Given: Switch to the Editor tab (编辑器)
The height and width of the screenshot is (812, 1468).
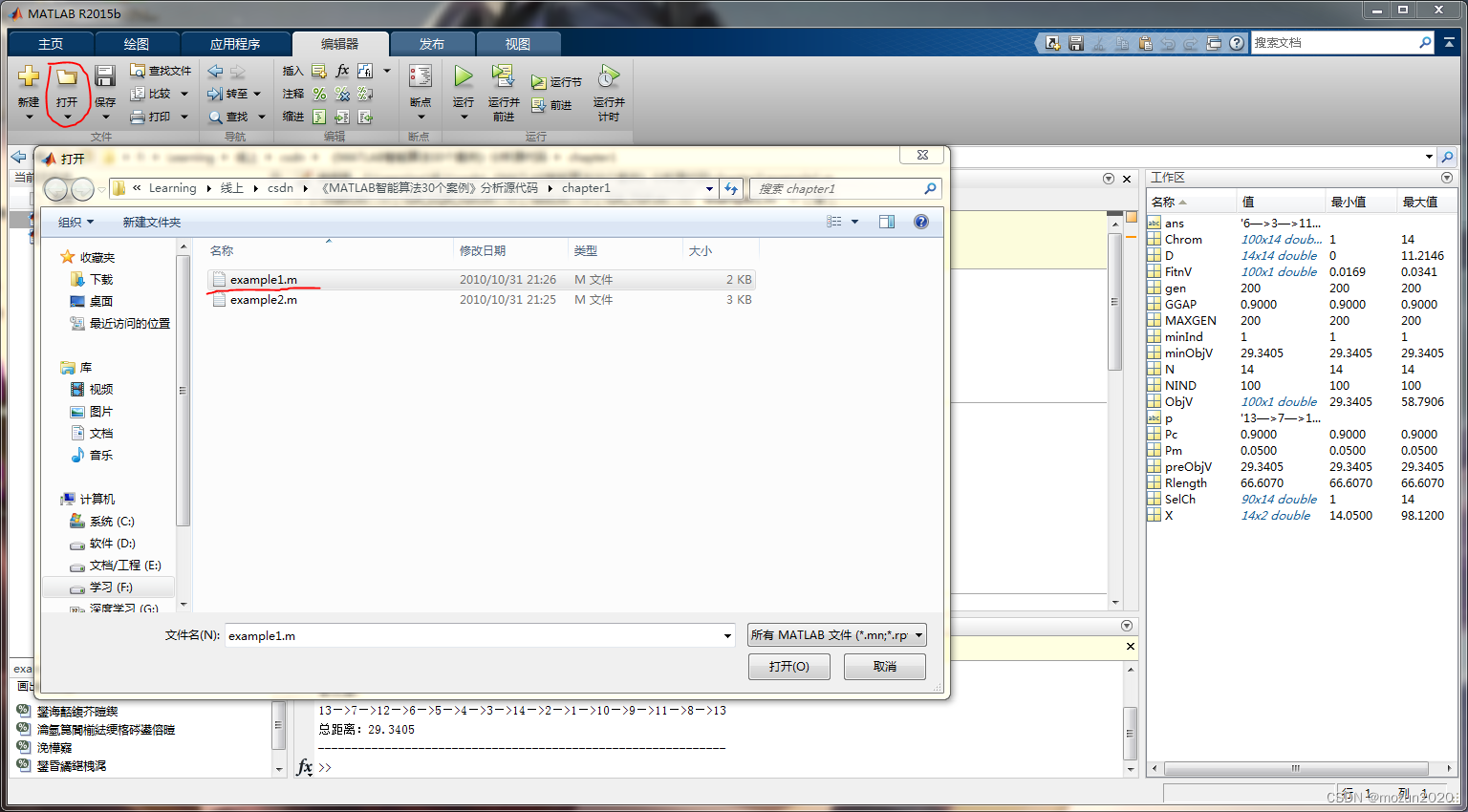Looking at the screenshot, I should pyautogui.click(x=339, y=44).
